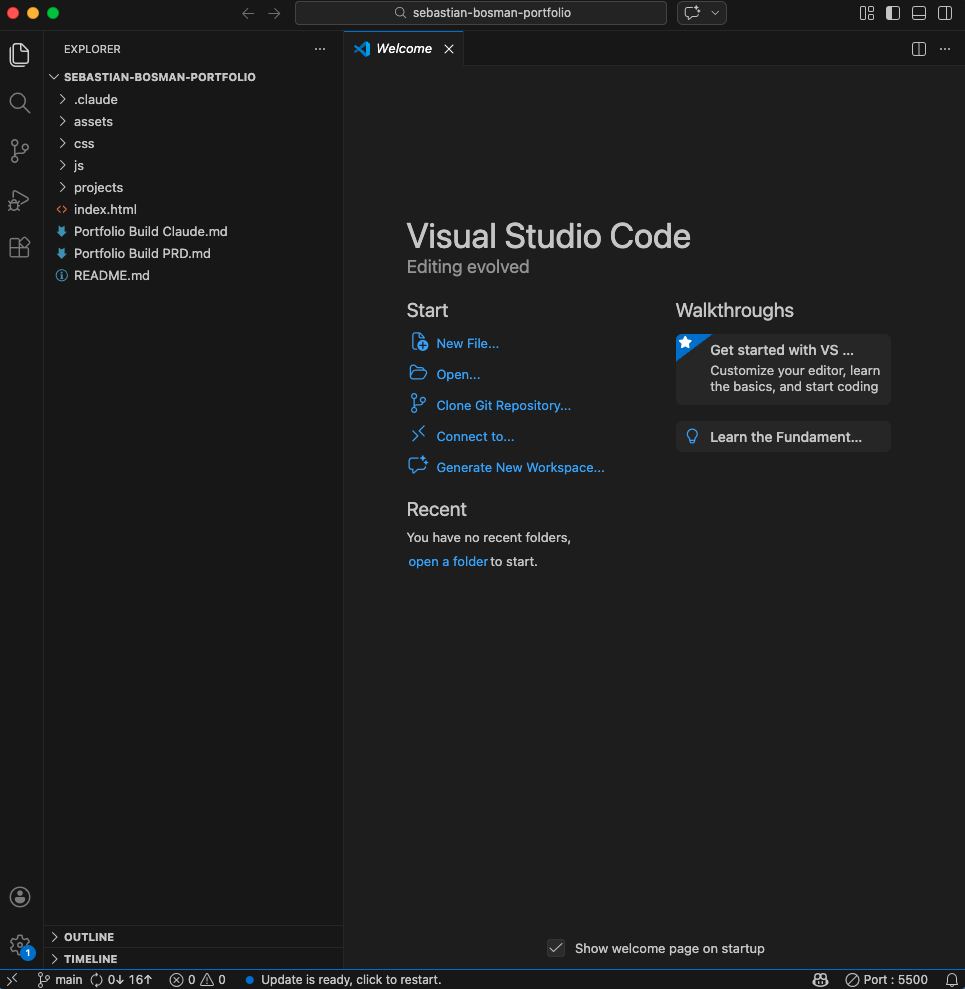Toggle the Show welcome page on startup checkbox

tap(556, 948)
